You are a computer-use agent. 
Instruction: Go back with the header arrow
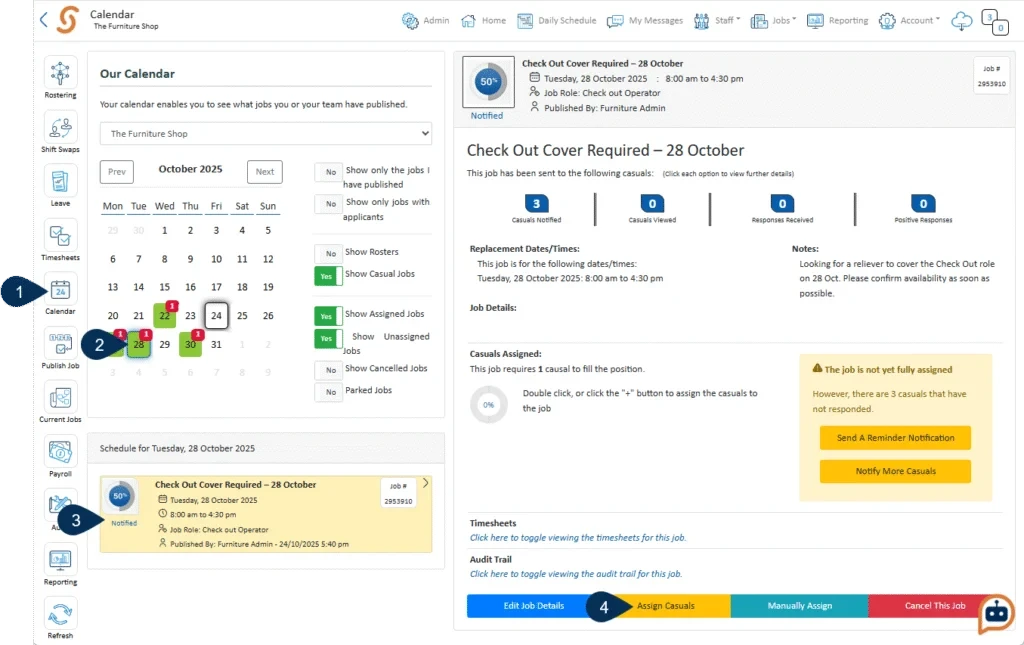click(44, 20)
